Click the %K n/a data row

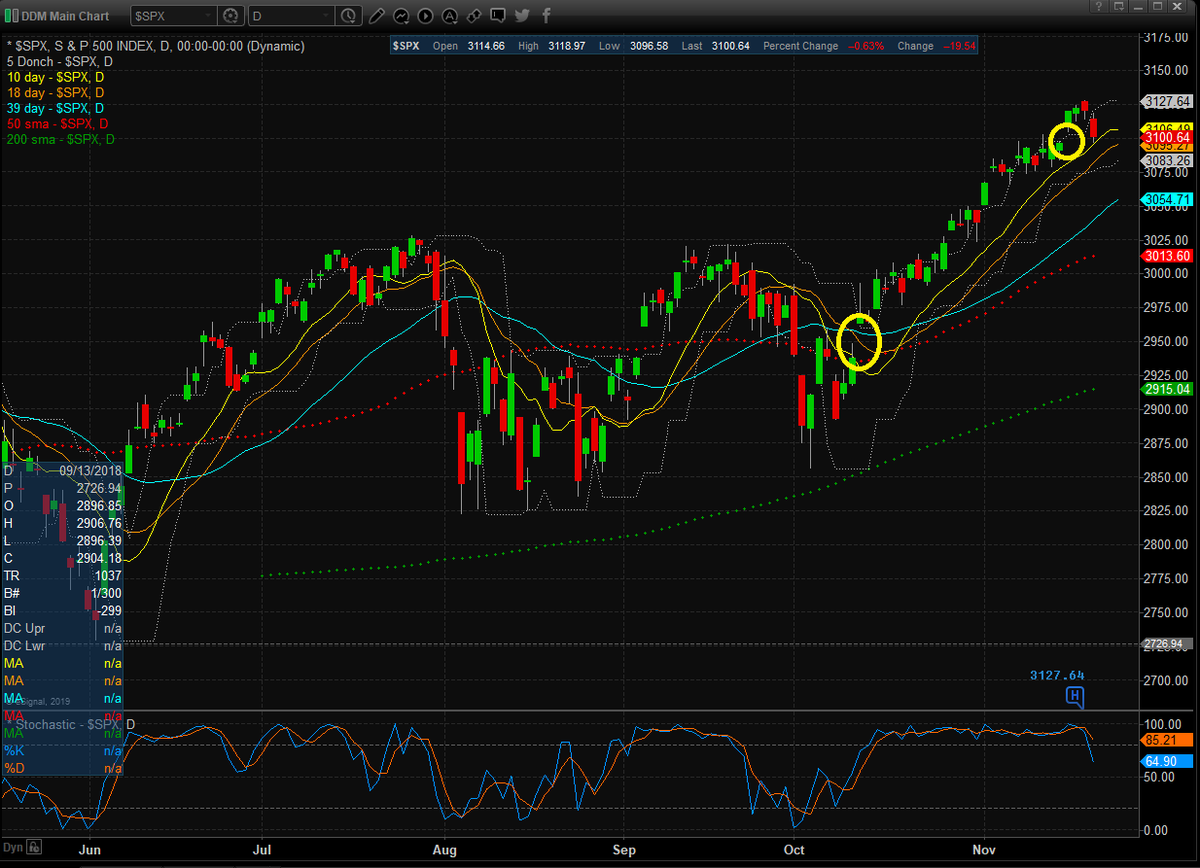click(62, 750)
